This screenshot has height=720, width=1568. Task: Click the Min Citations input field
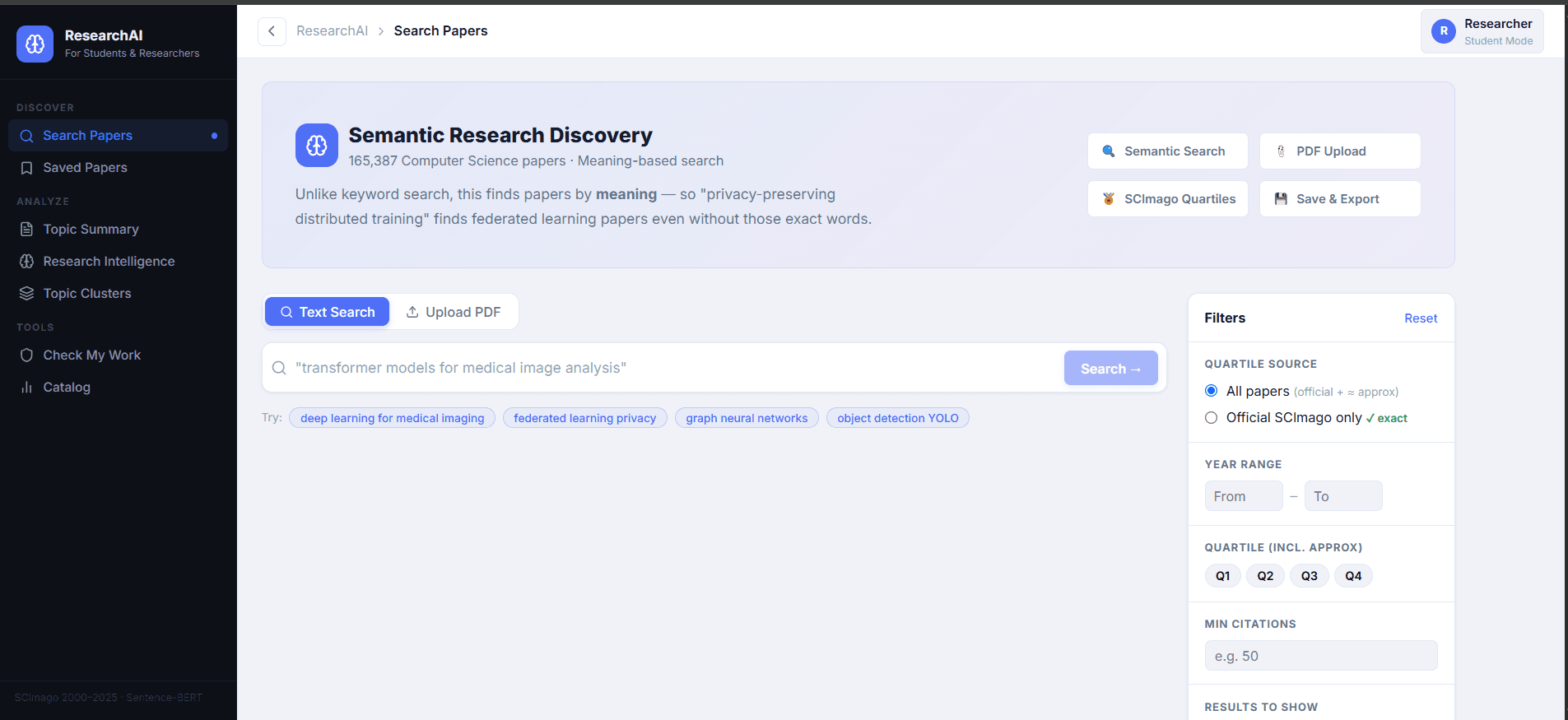pyautogui.click(x=1321, y=656)
